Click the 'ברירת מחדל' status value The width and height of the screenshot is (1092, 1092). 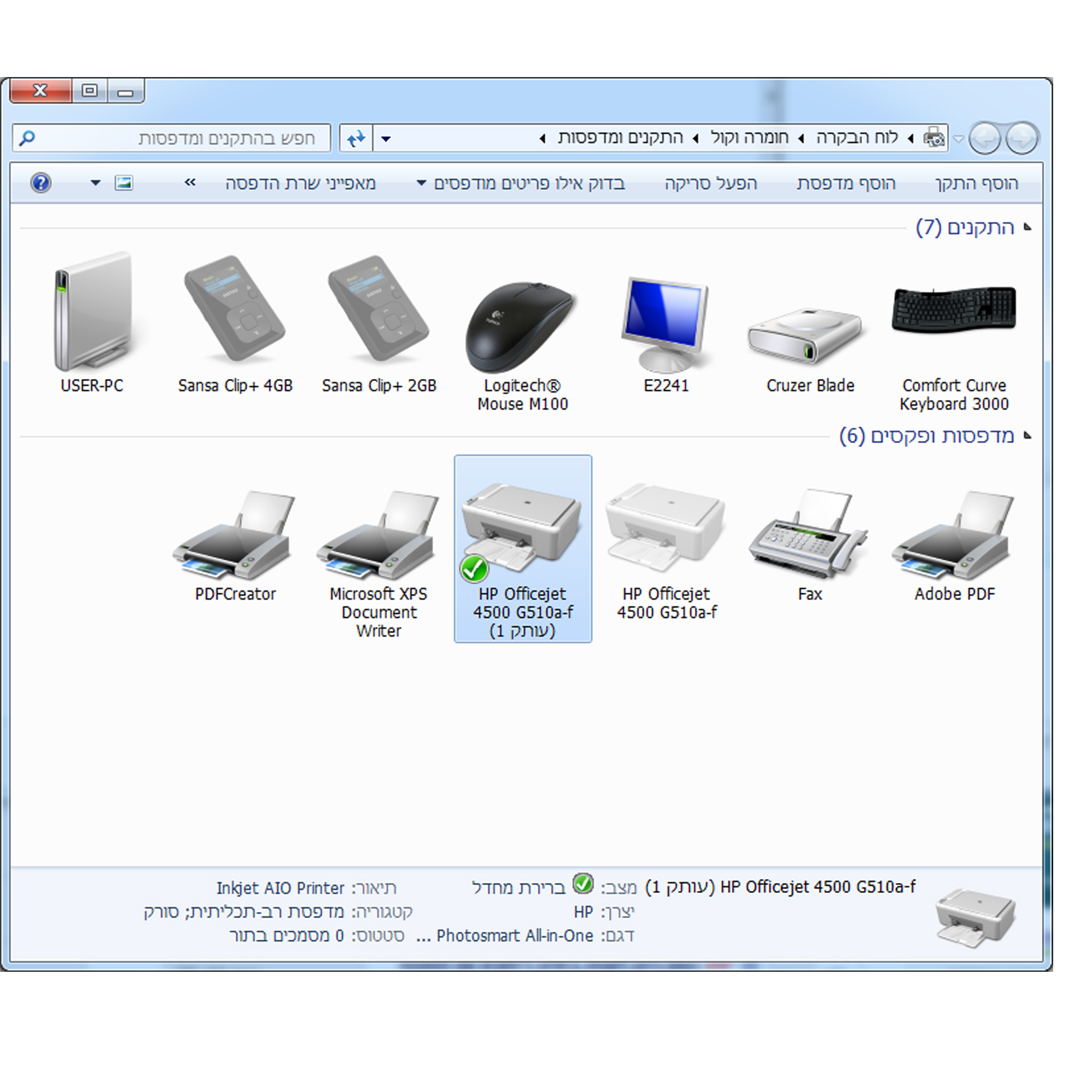[x=518, y=887]
